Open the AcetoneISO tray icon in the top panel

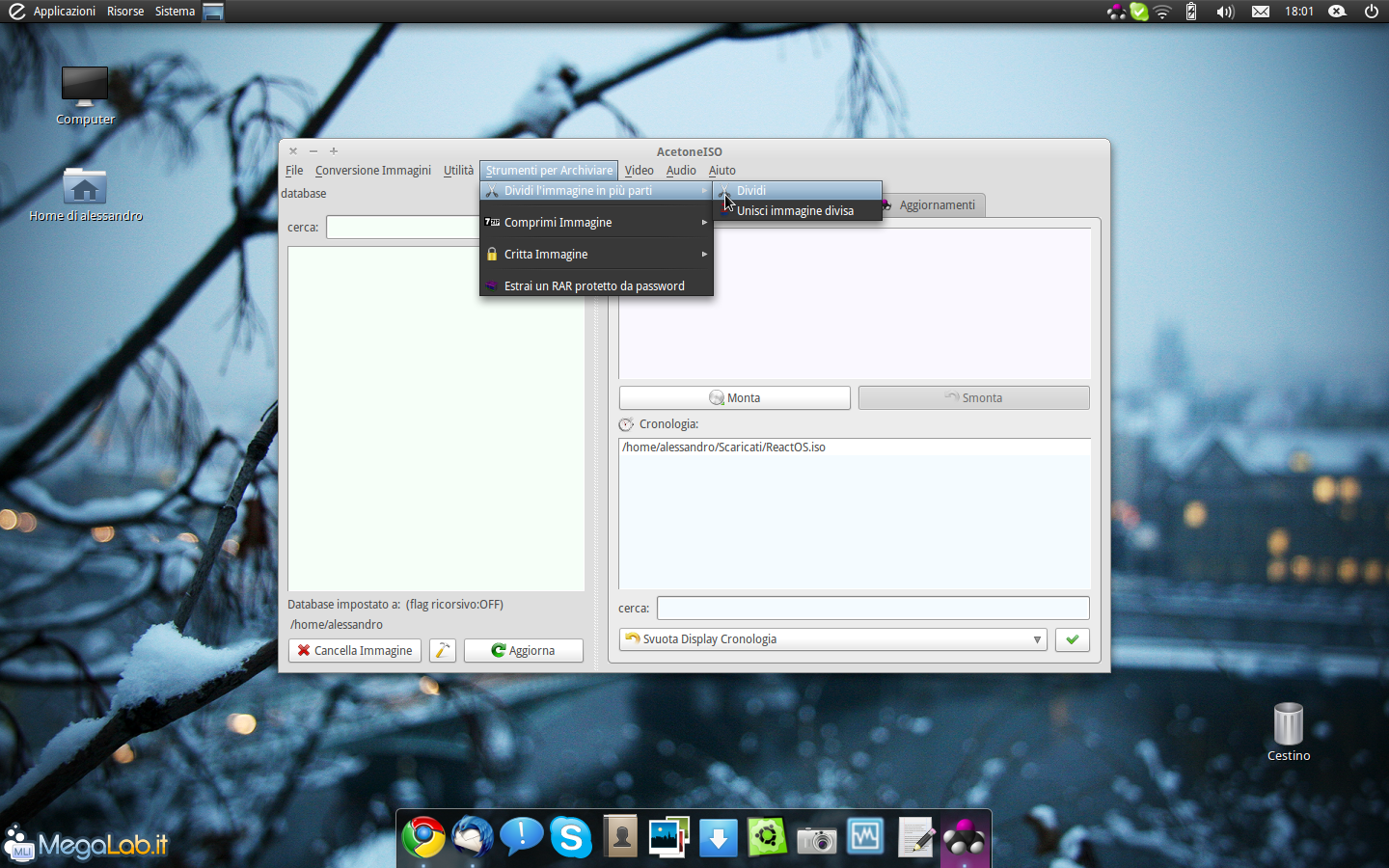pyautogui.click(x=1116, y=12)
